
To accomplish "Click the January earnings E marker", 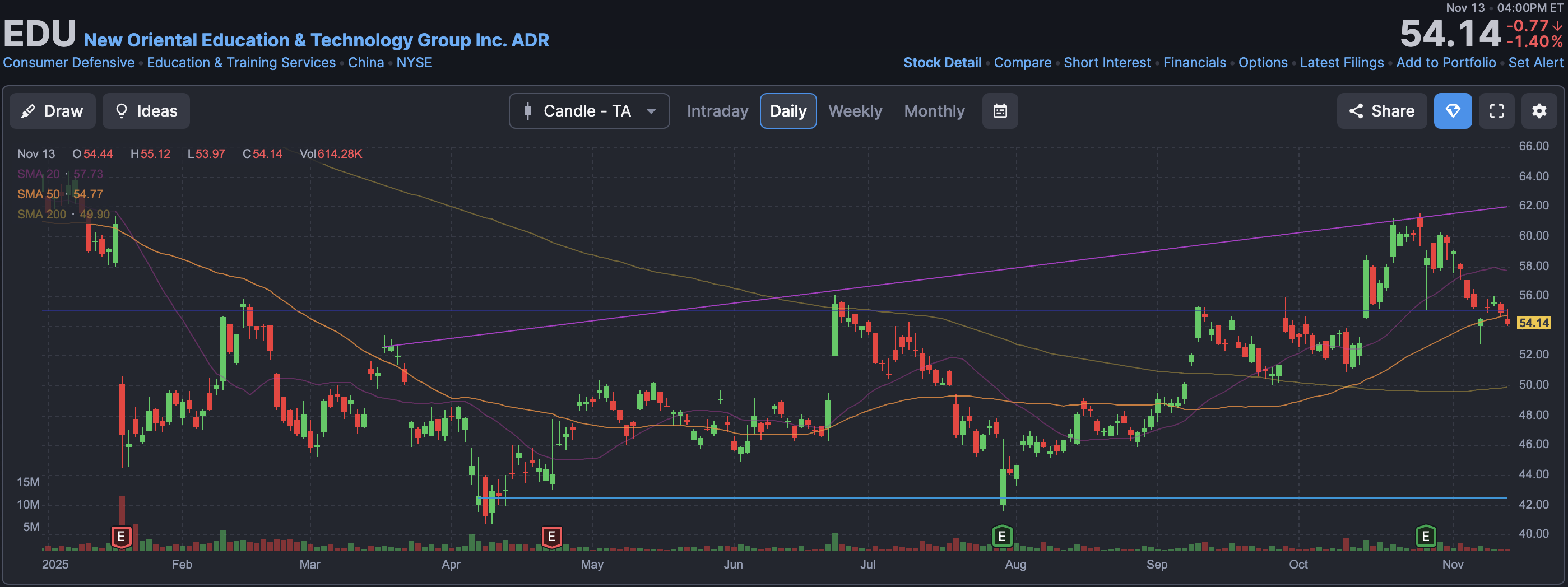I will [x=121, y=537].
